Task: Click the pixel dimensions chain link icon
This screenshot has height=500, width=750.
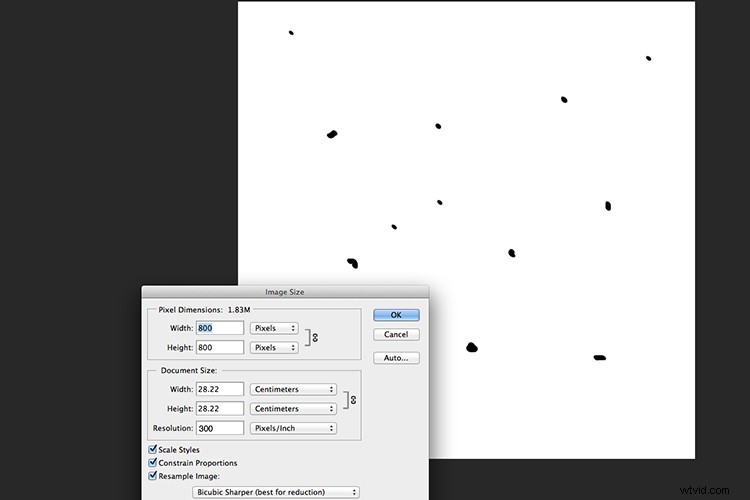Action: tap(315, 338)
